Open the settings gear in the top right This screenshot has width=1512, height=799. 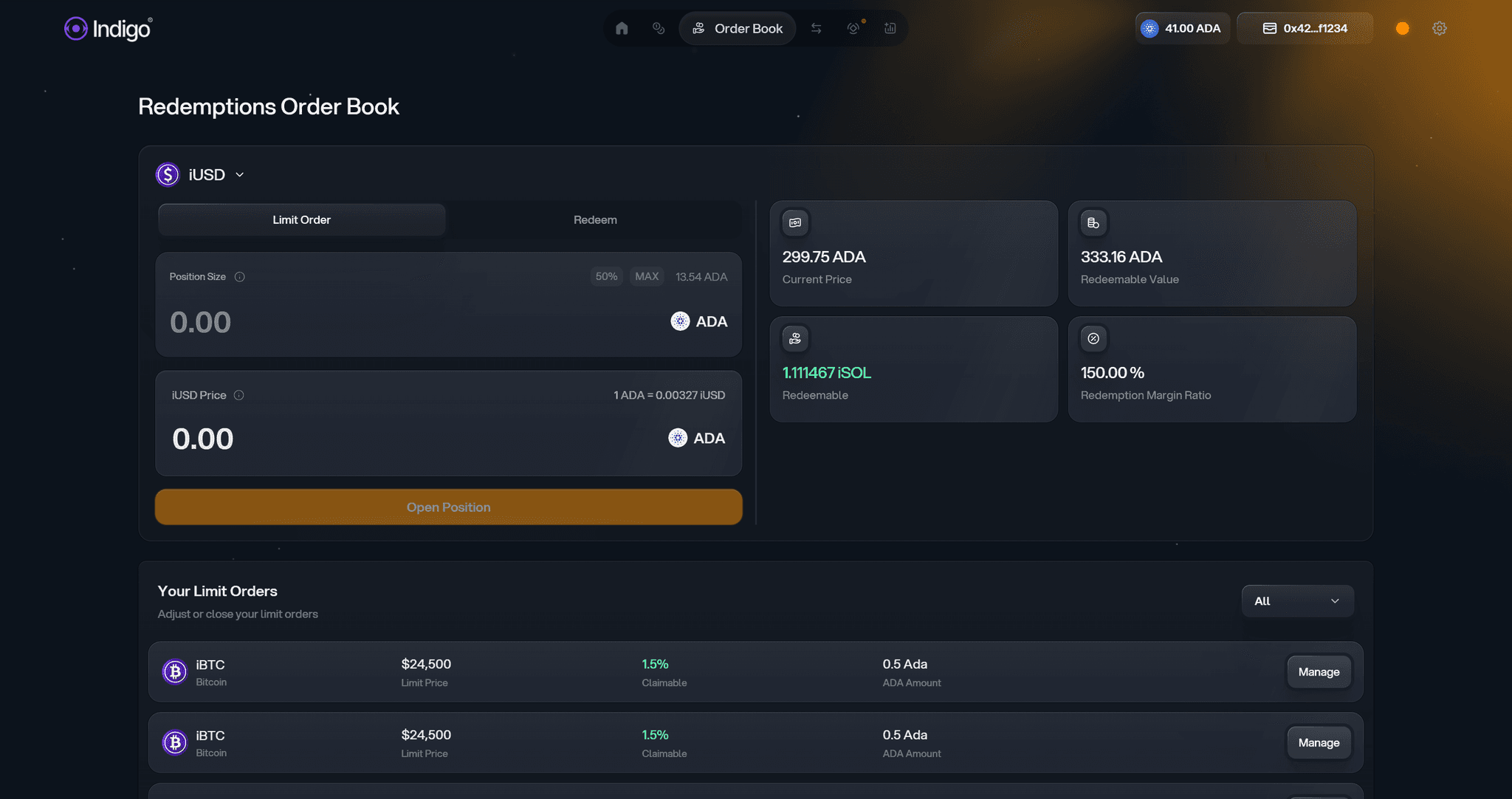(x=1438, y=28)
